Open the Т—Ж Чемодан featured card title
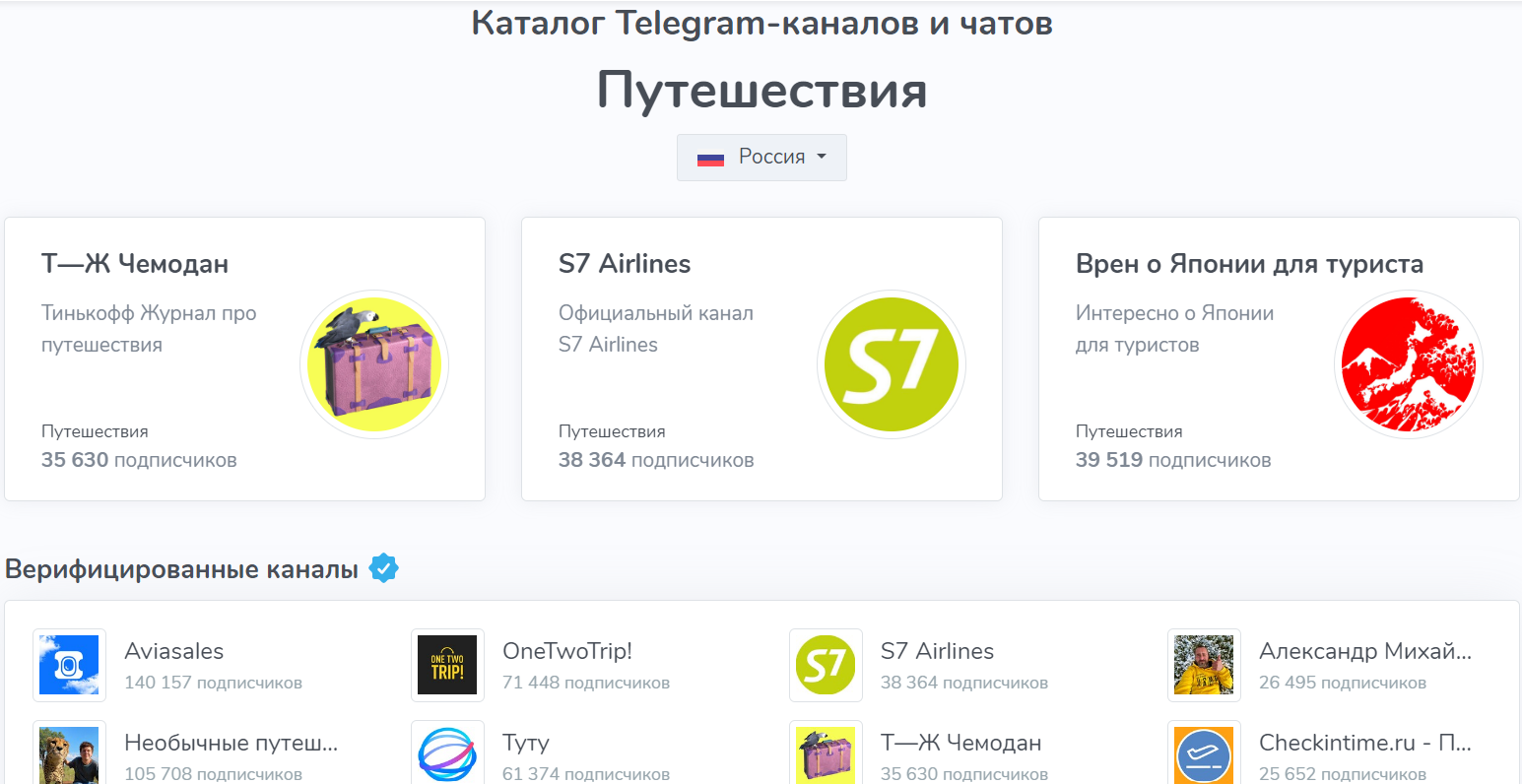Screen dimensions: 1522x784 135,264
